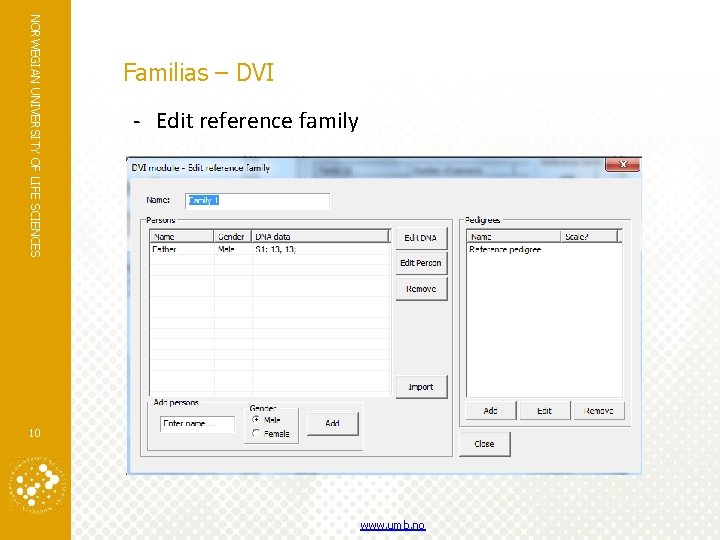Click the family Name text field

pos(257,201)
